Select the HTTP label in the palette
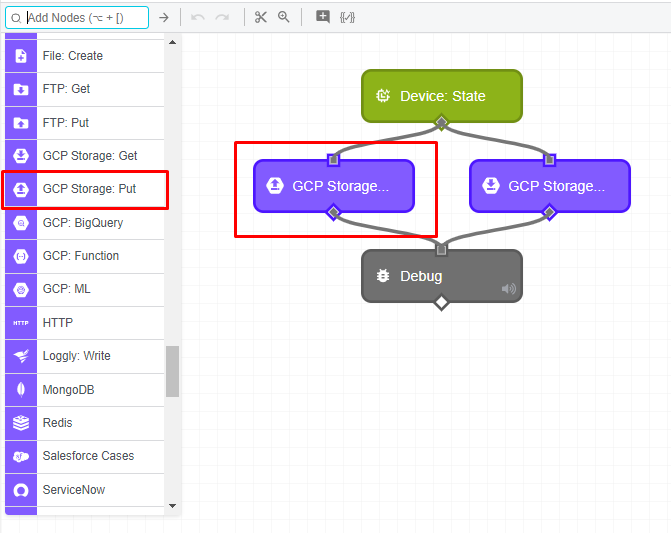This screenshot has width=671, height=533. pos(58,323)
